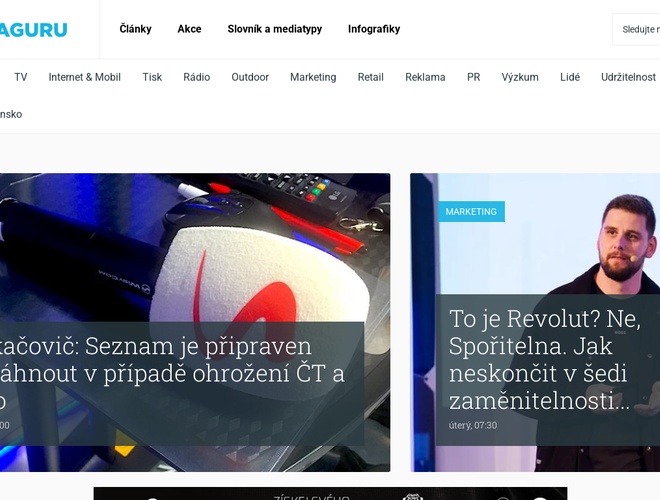Click the MediaGuru logo

(x=33, y=29)
